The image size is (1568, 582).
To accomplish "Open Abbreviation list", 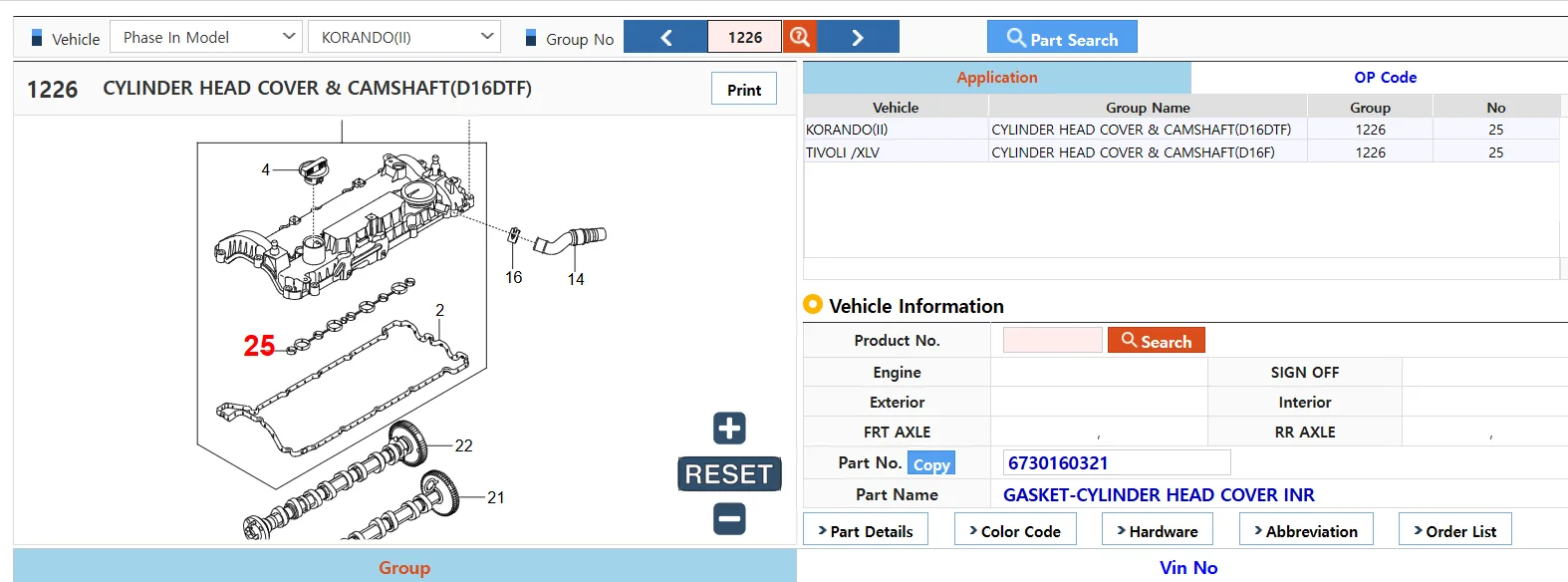I will point(1306,530).
